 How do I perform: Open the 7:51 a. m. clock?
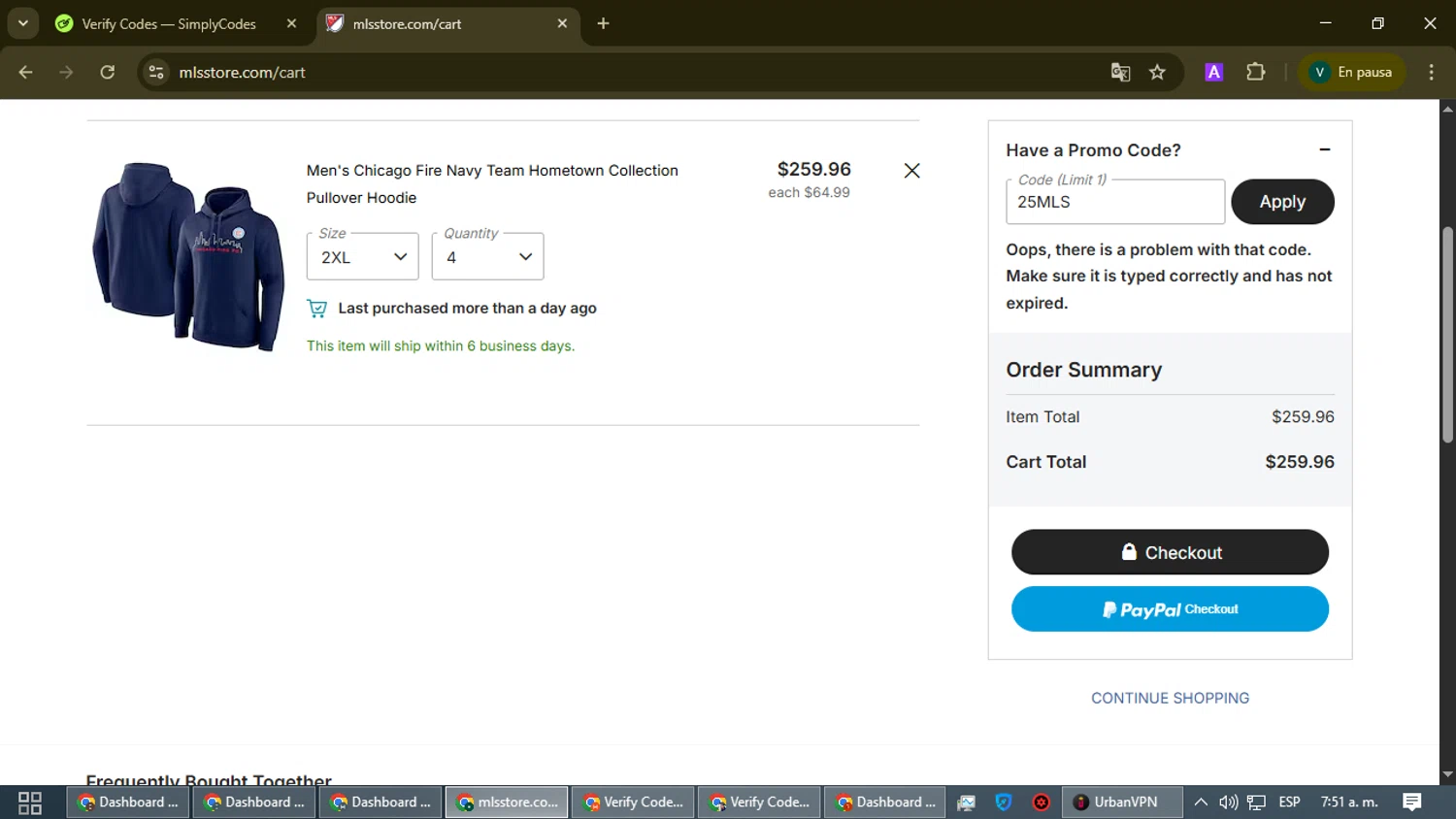tap(1349, 803)
